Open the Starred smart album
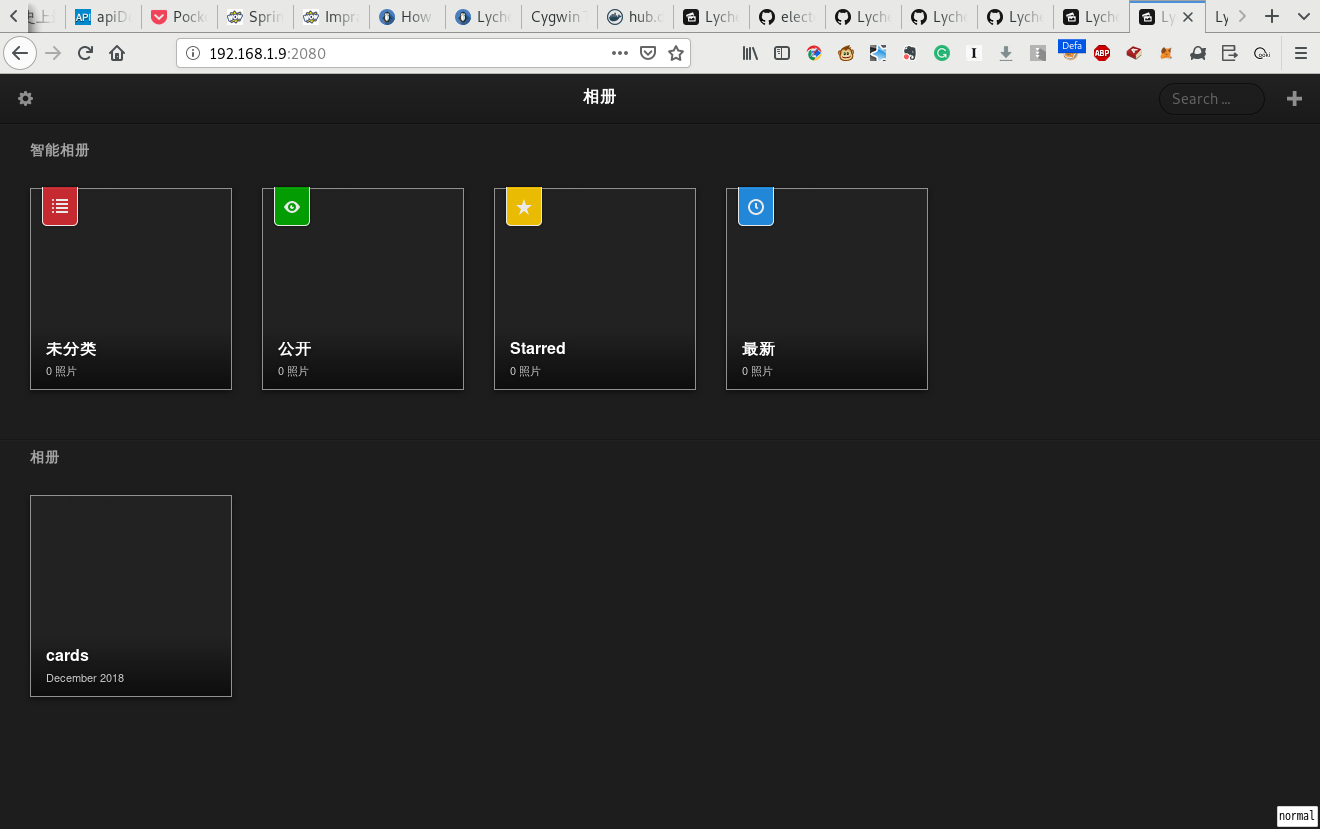1320x829 pixels. click(595, 300)
